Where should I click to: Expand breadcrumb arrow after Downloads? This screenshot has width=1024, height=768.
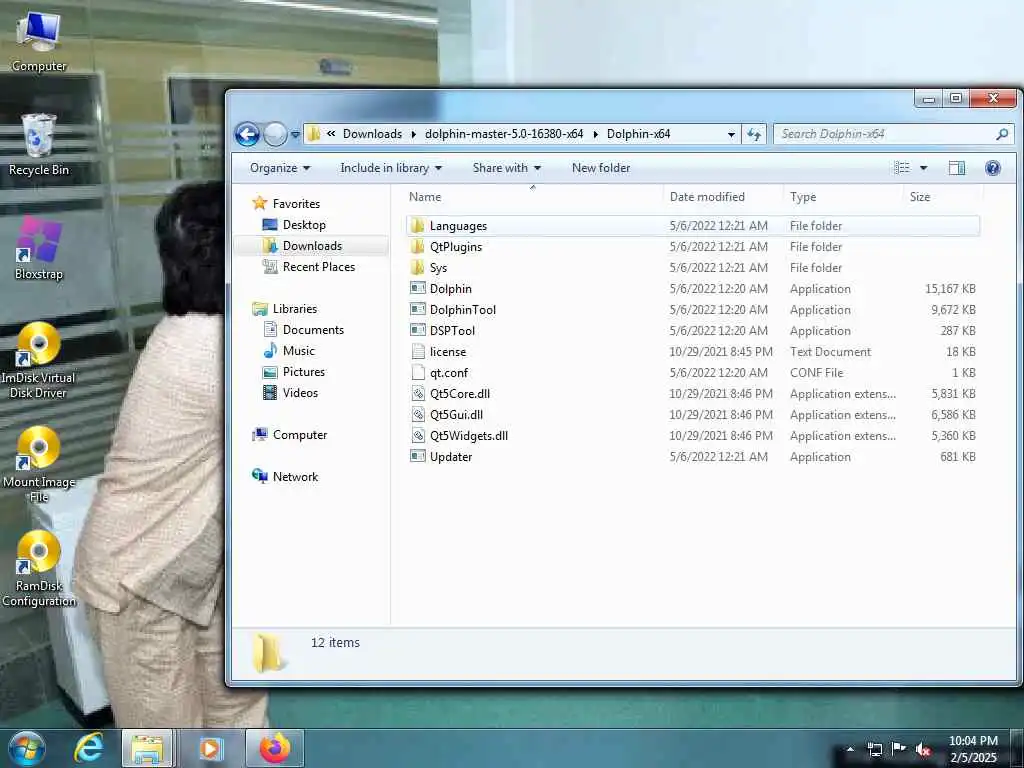pos(413,135)
